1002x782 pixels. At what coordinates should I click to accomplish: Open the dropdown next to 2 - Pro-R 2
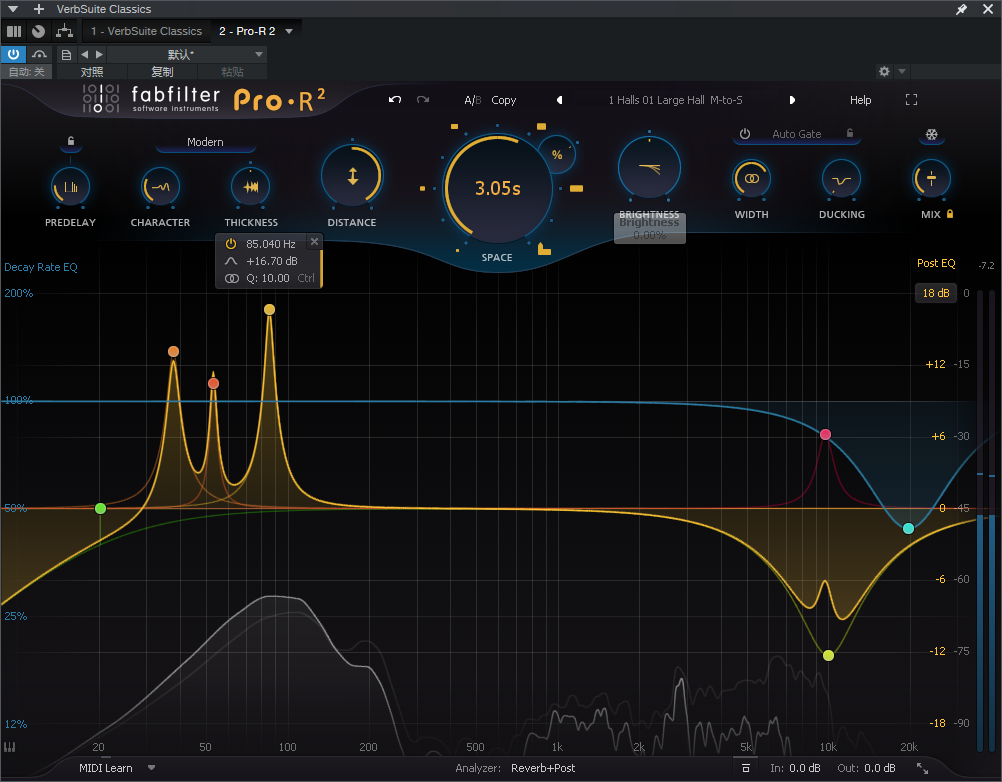[288, 31]
